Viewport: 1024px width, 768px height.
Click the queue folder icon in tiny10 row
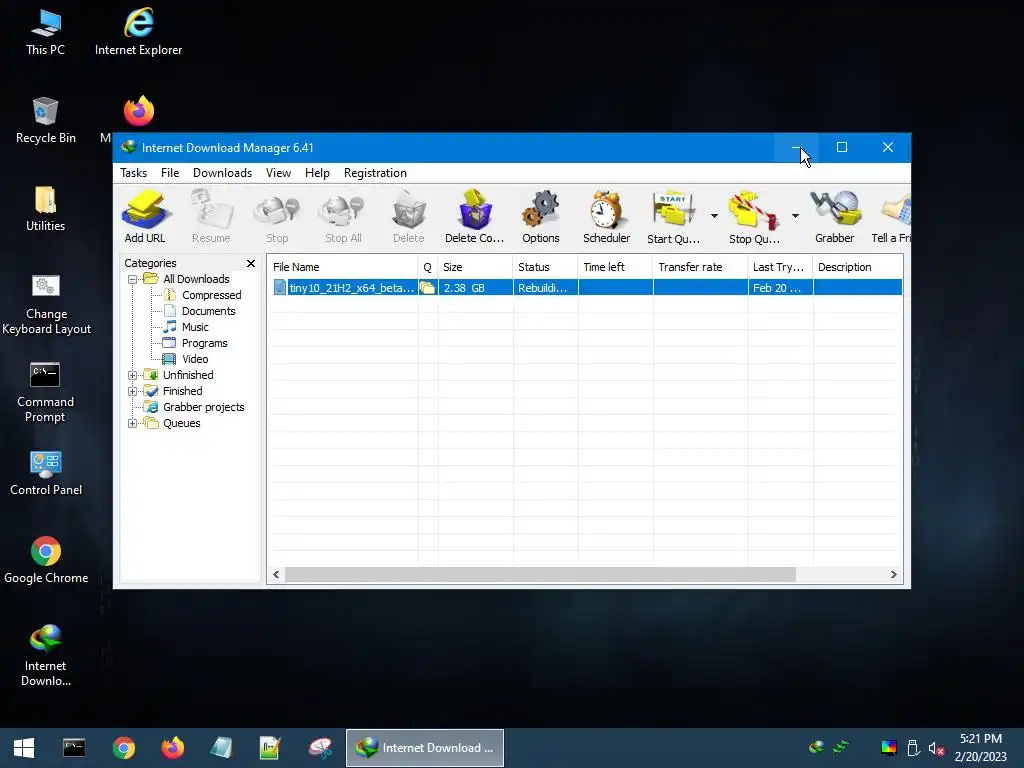coord(428,288)
